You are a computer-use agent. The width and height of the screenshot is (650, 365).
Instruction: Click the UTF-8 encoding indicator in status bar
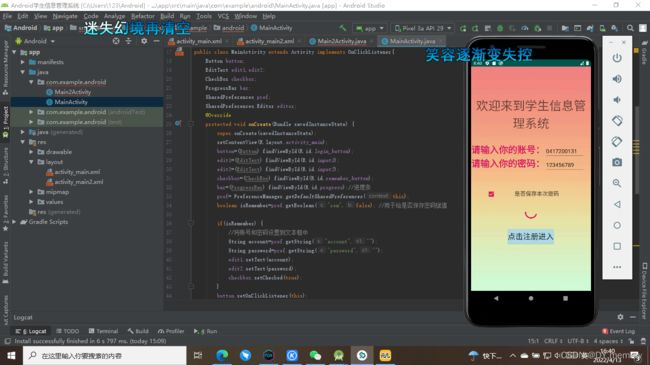coord(578,341)
